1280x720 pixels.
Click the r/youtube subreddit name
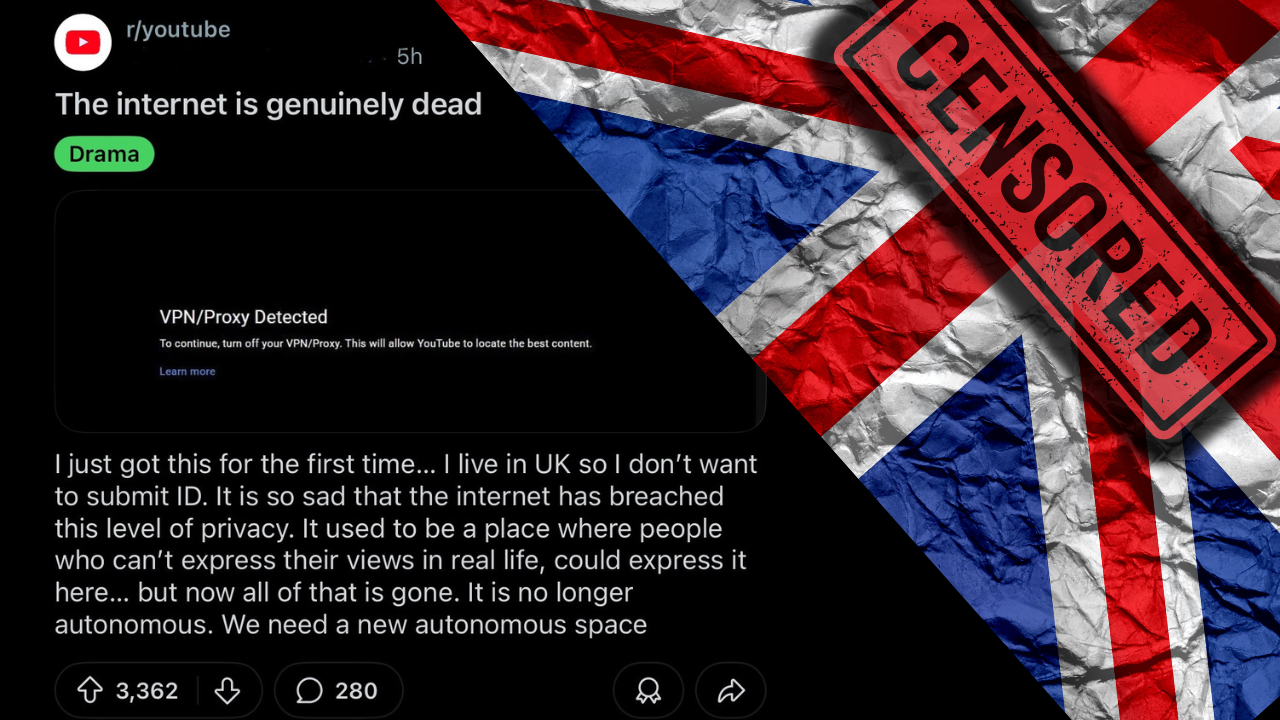click(178, 30)
